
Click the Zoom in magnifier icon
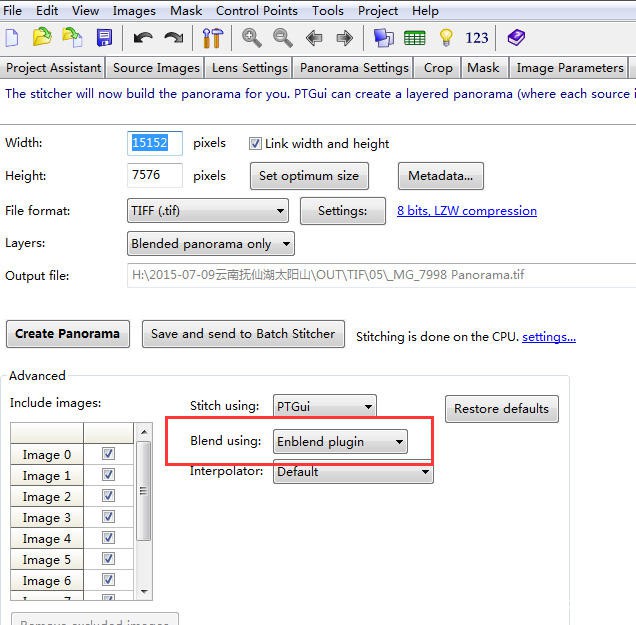252,38
